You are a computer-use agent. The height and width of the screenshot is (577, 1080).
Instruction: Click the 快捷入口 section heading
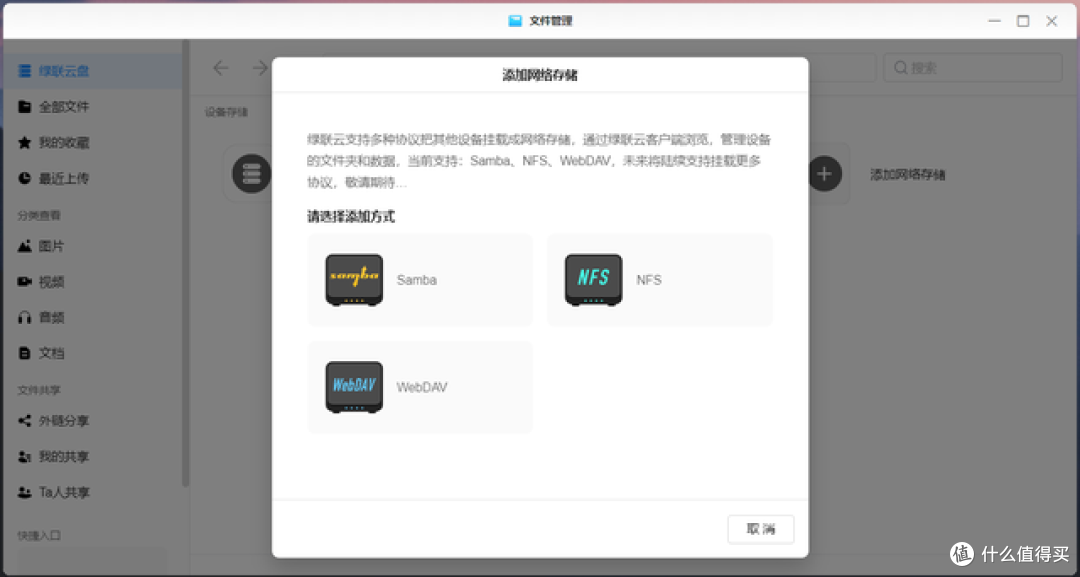pos(39,535)
